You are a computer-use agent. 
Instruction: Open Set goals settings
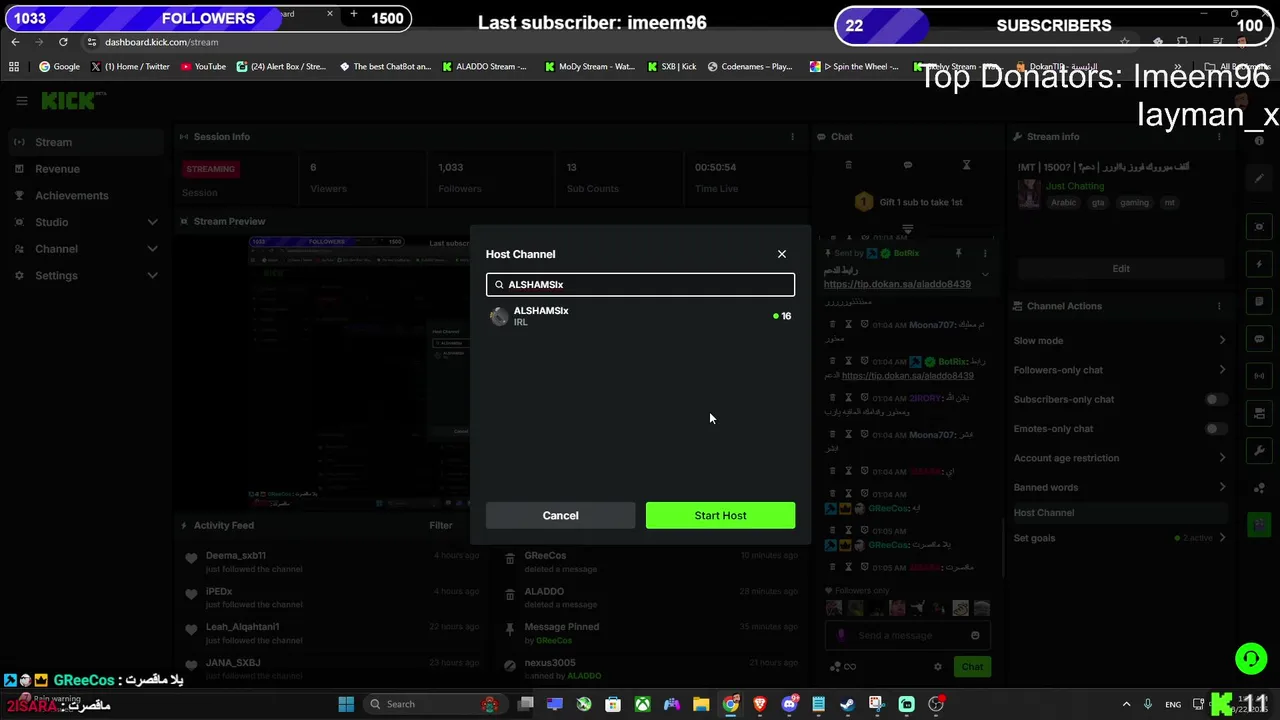click(1119, 538)
